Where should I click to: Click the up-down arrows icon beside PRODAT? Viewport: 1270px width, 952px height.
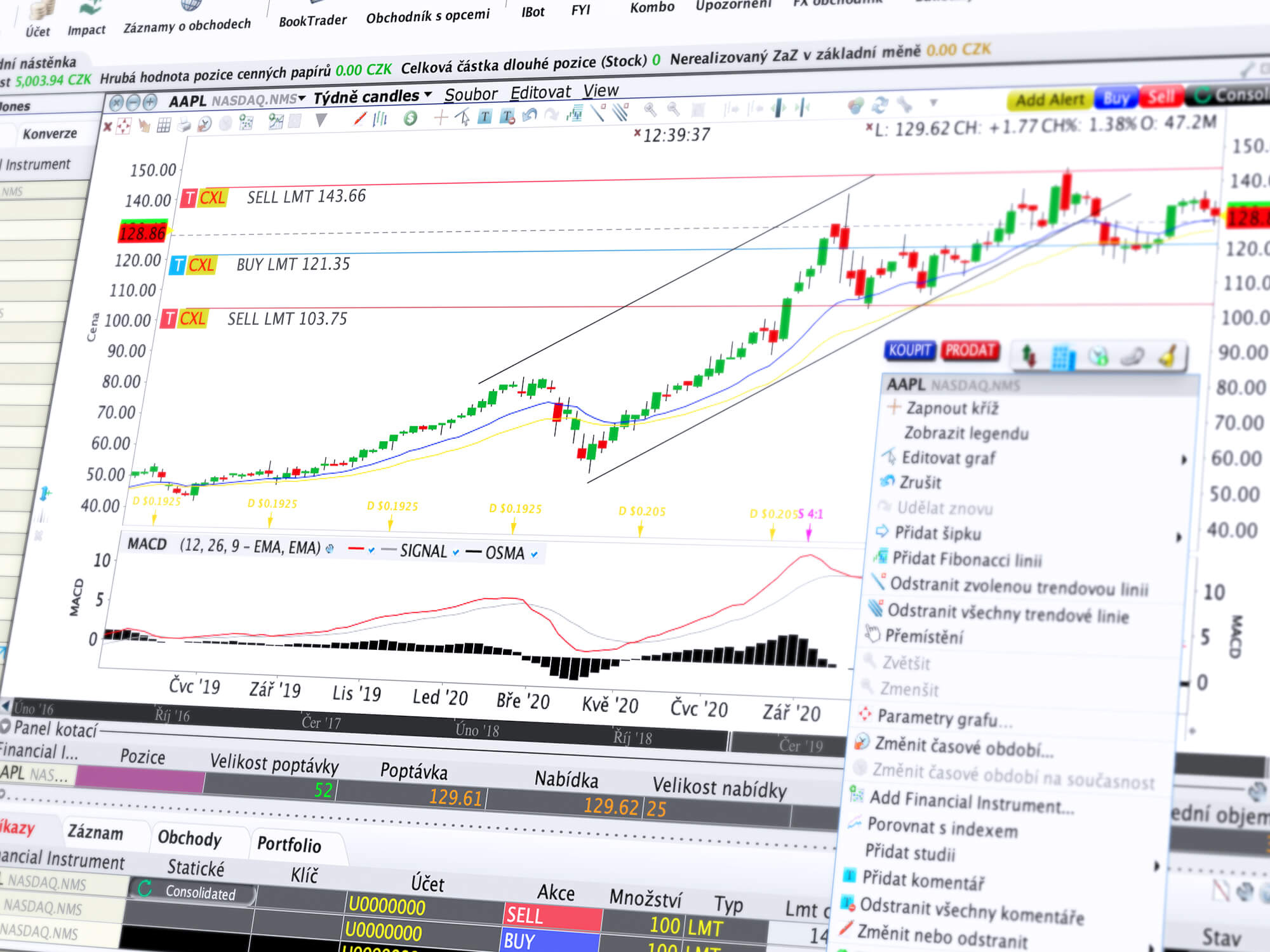(1029, 355)
